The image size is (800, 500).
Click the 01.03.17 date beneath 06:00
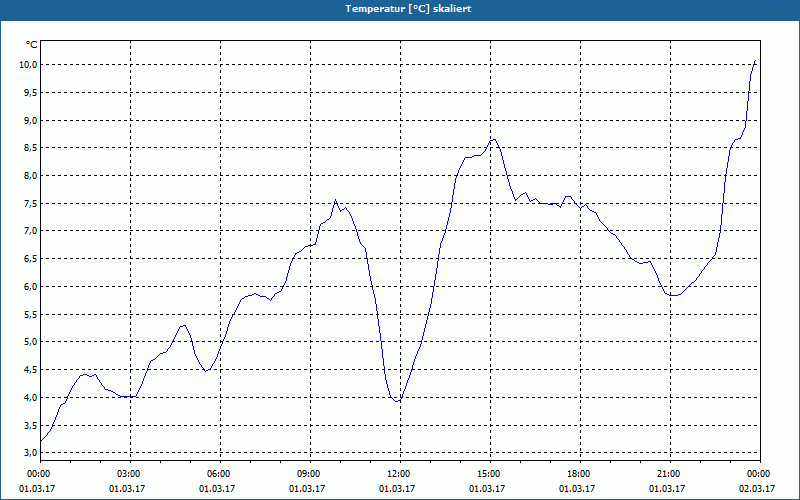[x=217, y=489]
